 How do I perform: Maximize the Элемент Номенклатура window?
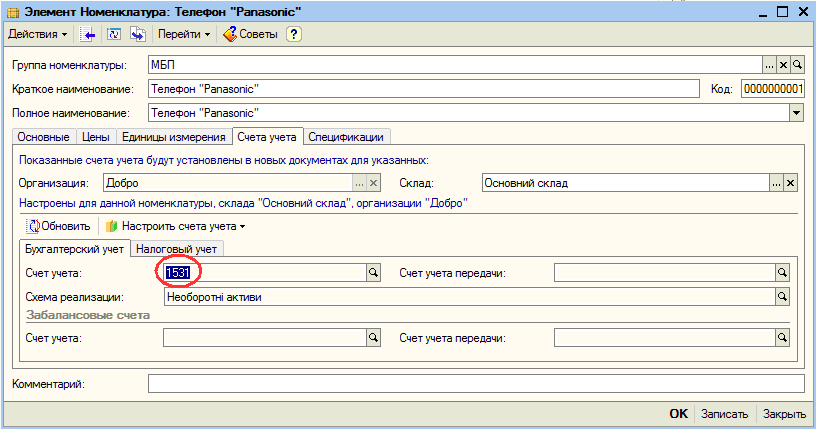coord(782,12)
